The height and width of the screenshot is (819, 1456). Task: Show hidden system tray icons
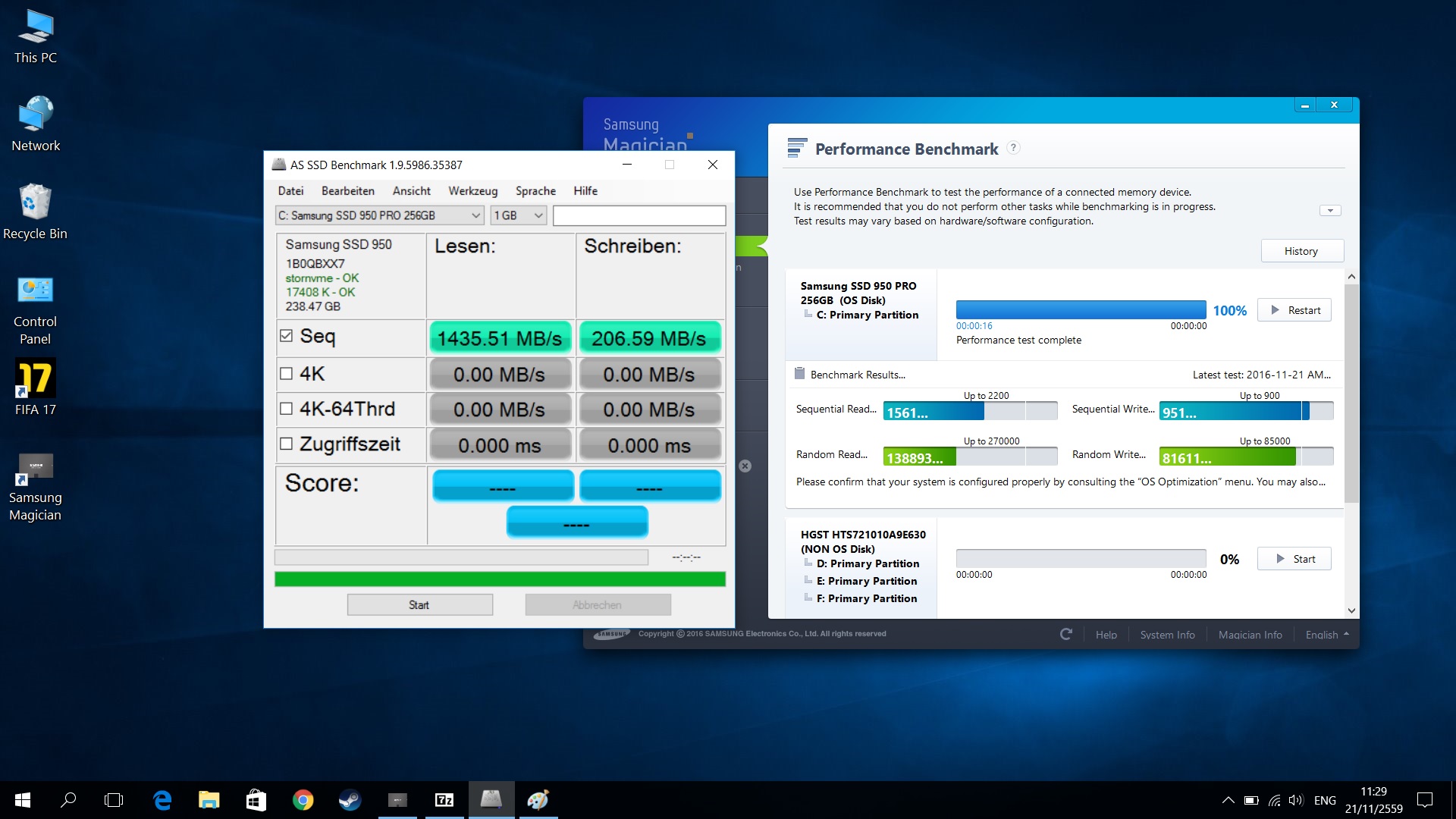[x=1228, y=800]
